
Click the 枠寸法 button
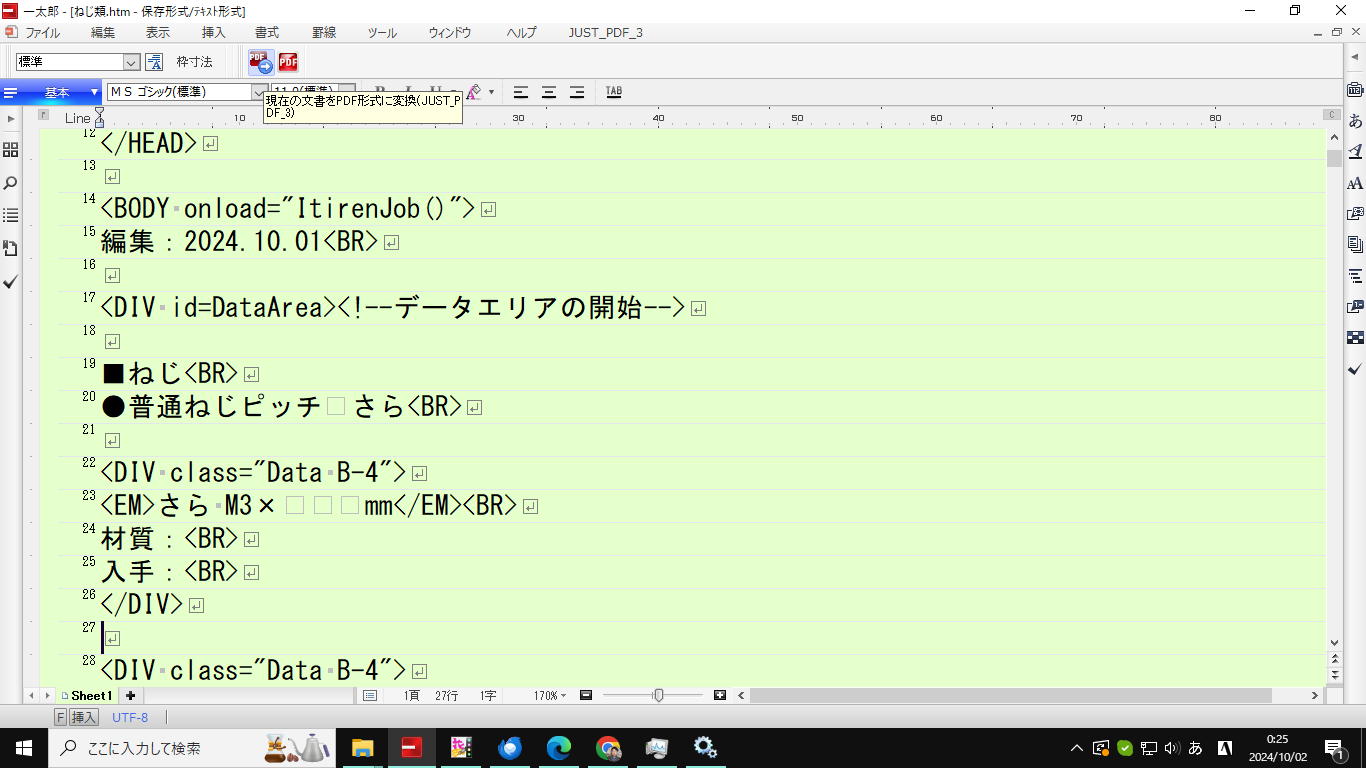[x=194, y=62]
